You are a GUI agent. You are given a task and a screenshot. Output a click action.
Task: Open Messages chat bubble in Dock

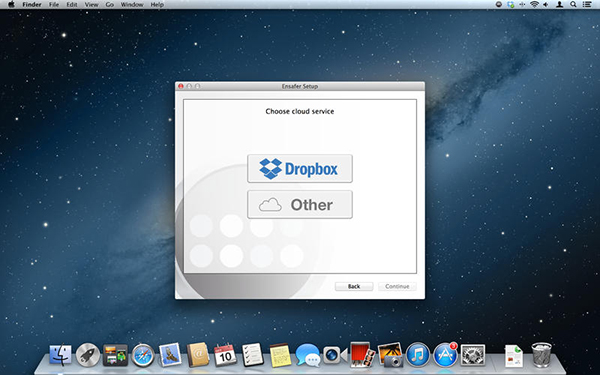308,355
